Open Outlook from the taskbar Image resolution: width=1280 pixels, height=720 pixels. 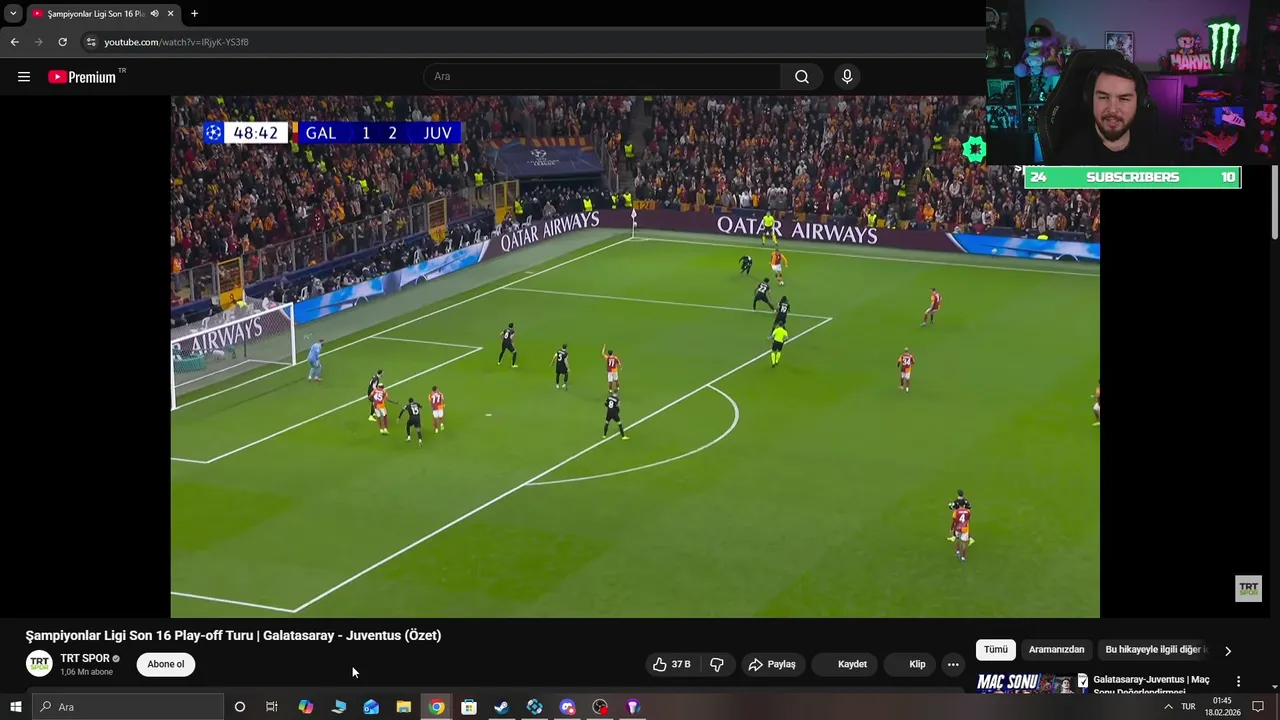[x=371, y=707]
